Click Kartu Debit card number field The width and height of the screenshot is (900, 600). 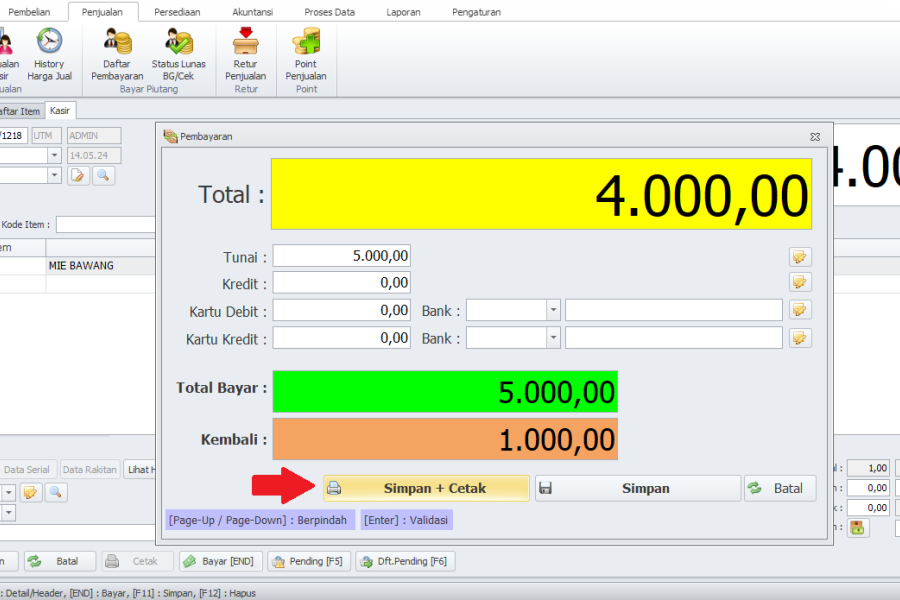point(674,310)
